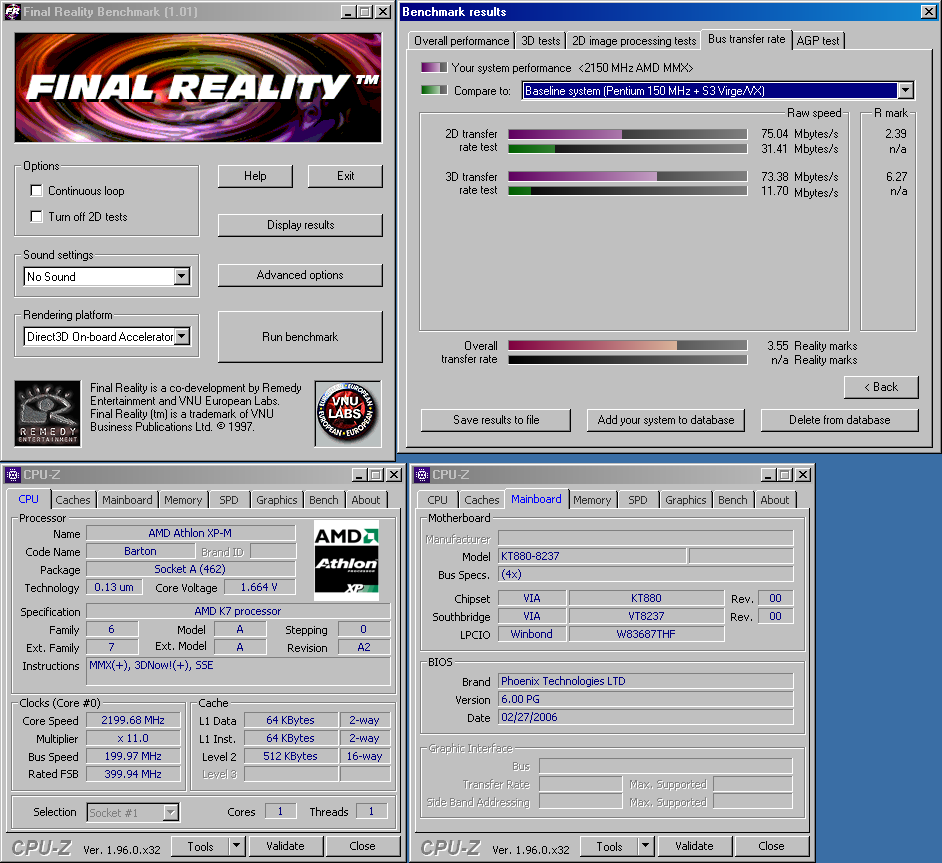Image resolution: width=942 pixels, height=863 pixels.
Task: Open Bench tab in left CPU-Z window
Action: coord(324,500)
